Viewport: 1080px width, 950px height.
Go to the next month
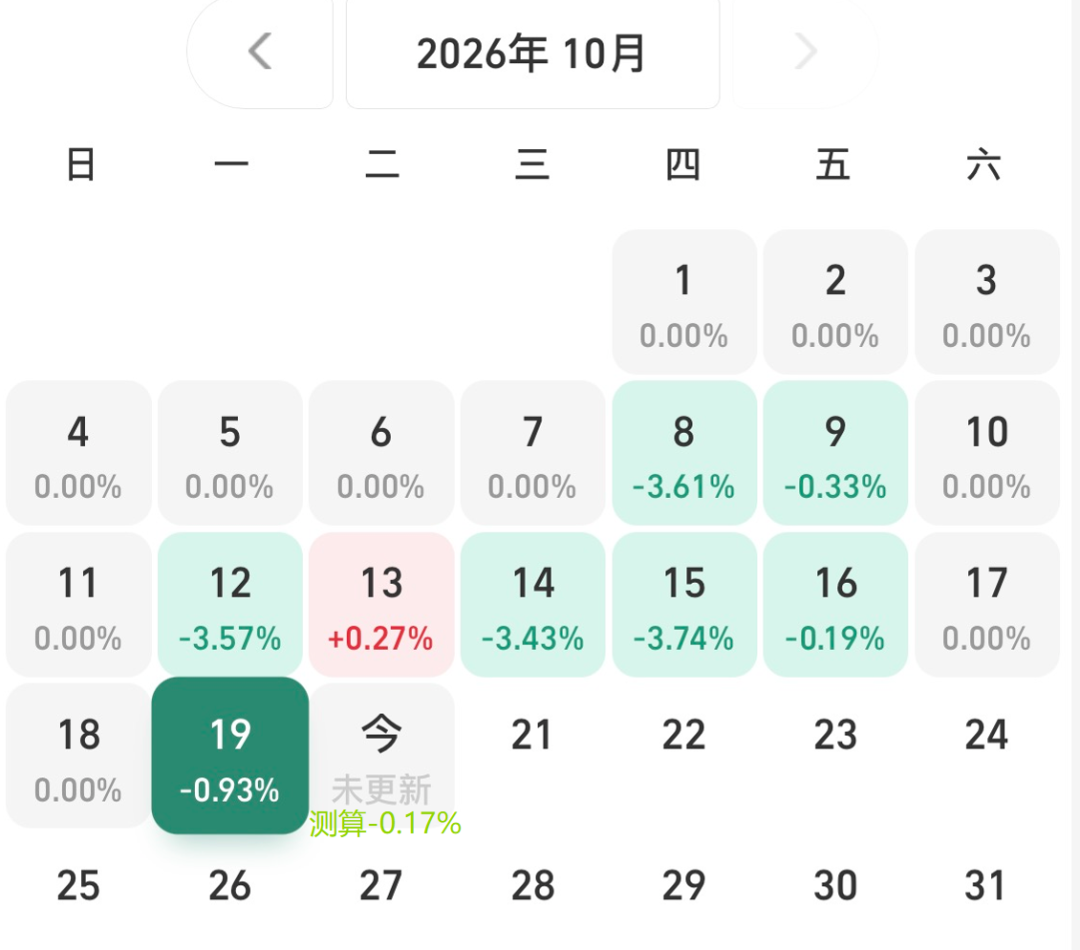805,52
